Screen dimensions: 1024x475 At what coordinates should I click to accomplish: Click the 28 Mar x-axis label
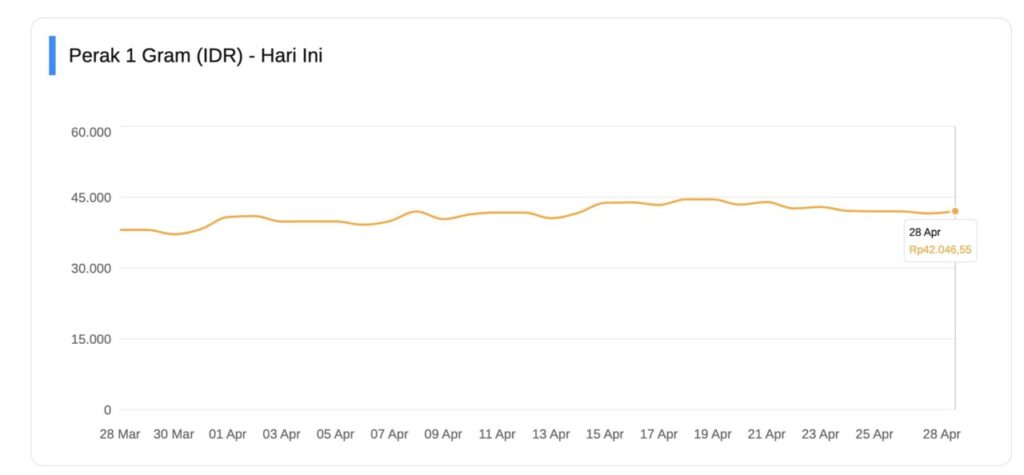(120, 434)
